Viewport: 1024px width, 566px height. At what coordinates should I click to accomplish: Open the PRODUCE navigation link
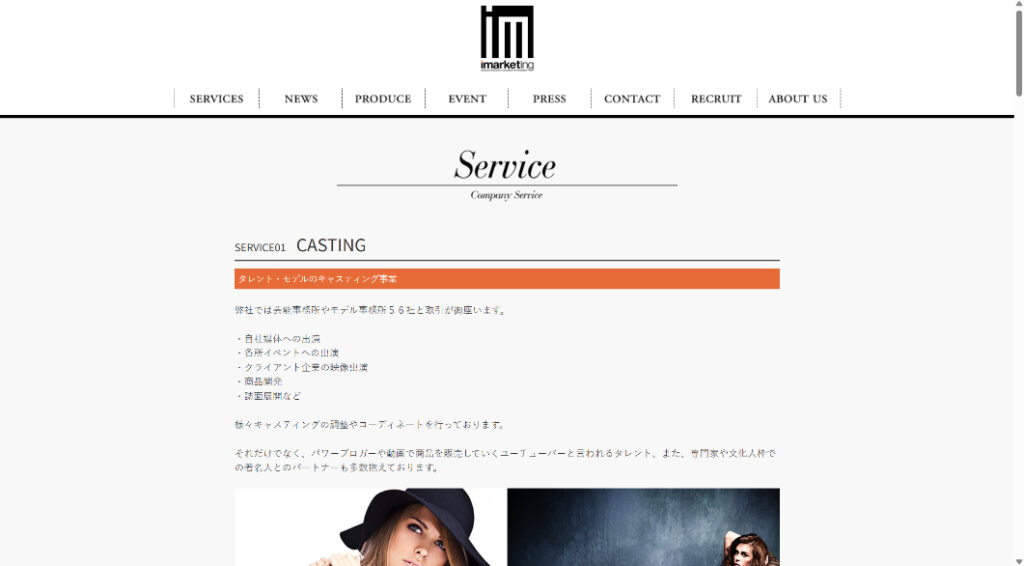(383, 99)
